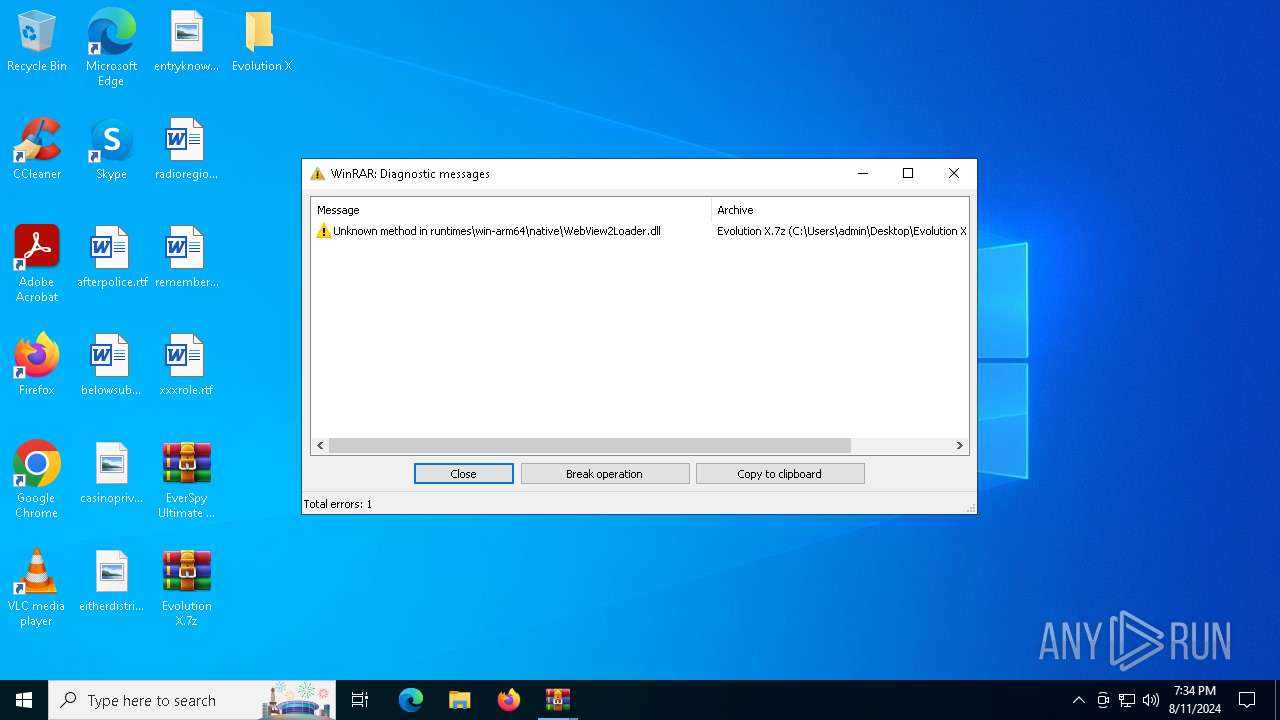
Task: Select the eitherdistri image file icon
Action: tap(111, 582)
